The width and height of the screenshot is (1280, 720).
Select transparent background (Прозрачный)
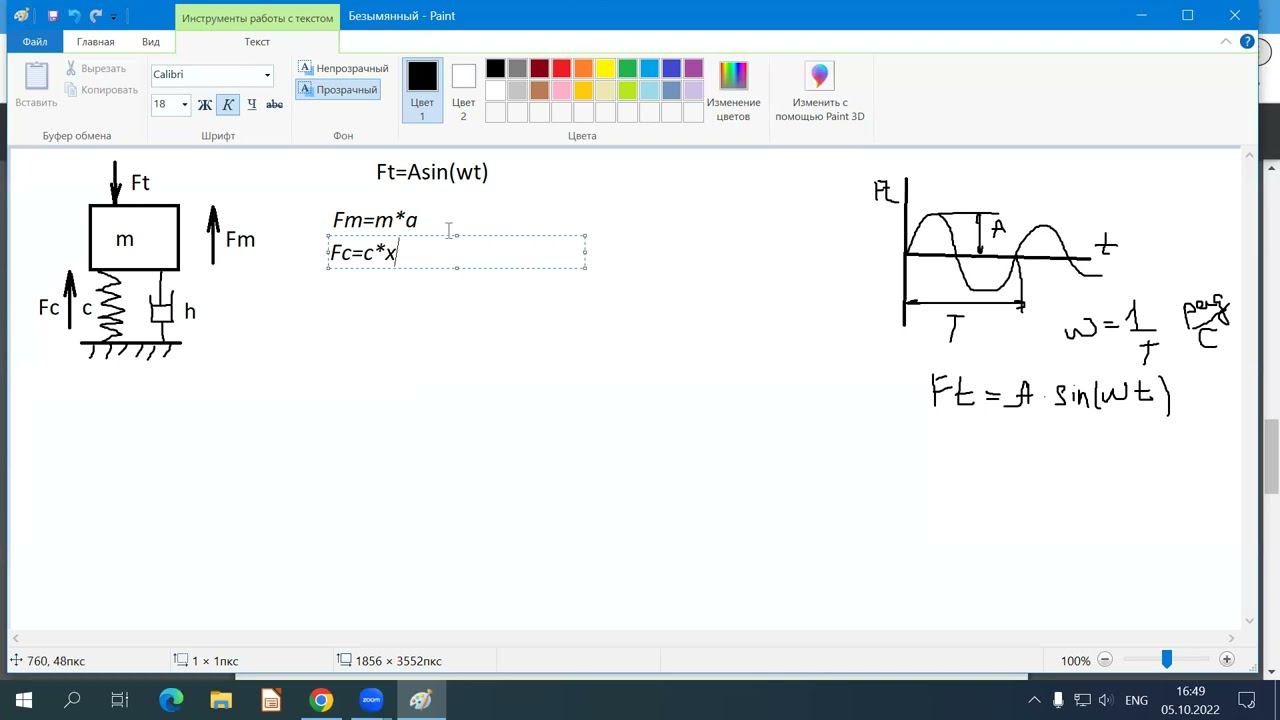point(338,89)
